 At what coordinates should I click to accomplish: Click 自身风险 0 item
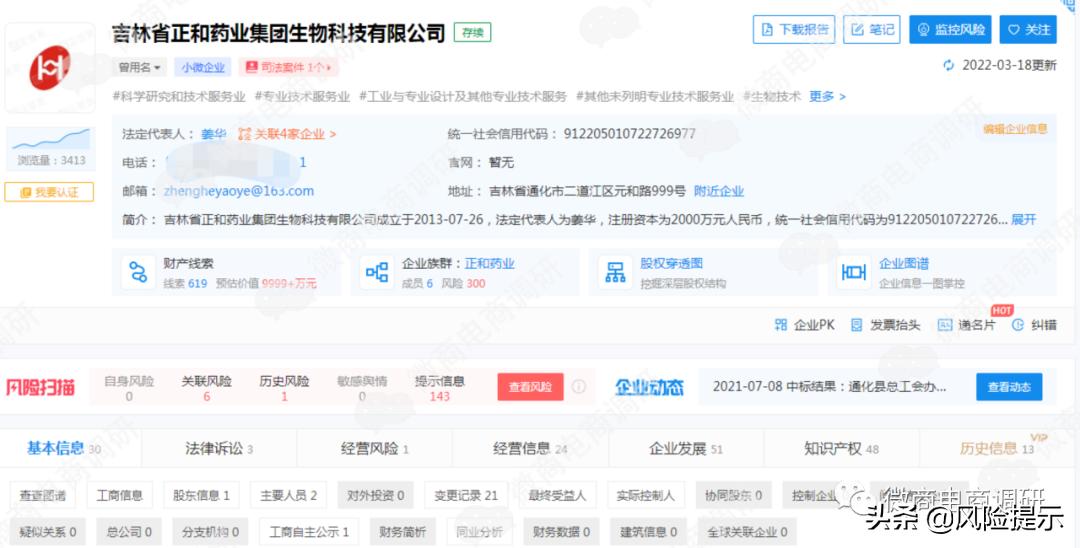coord(129,388)
